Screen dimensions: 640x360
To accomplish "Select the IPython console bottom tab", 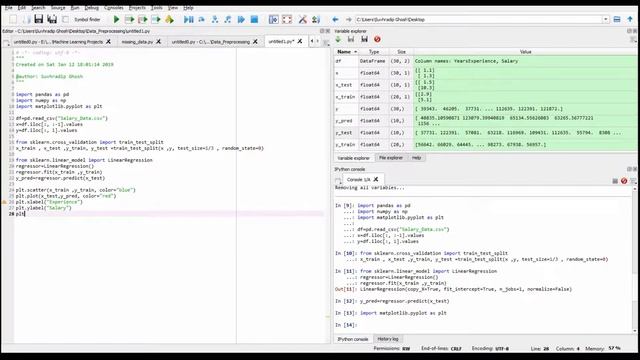I will coord(353,339).
